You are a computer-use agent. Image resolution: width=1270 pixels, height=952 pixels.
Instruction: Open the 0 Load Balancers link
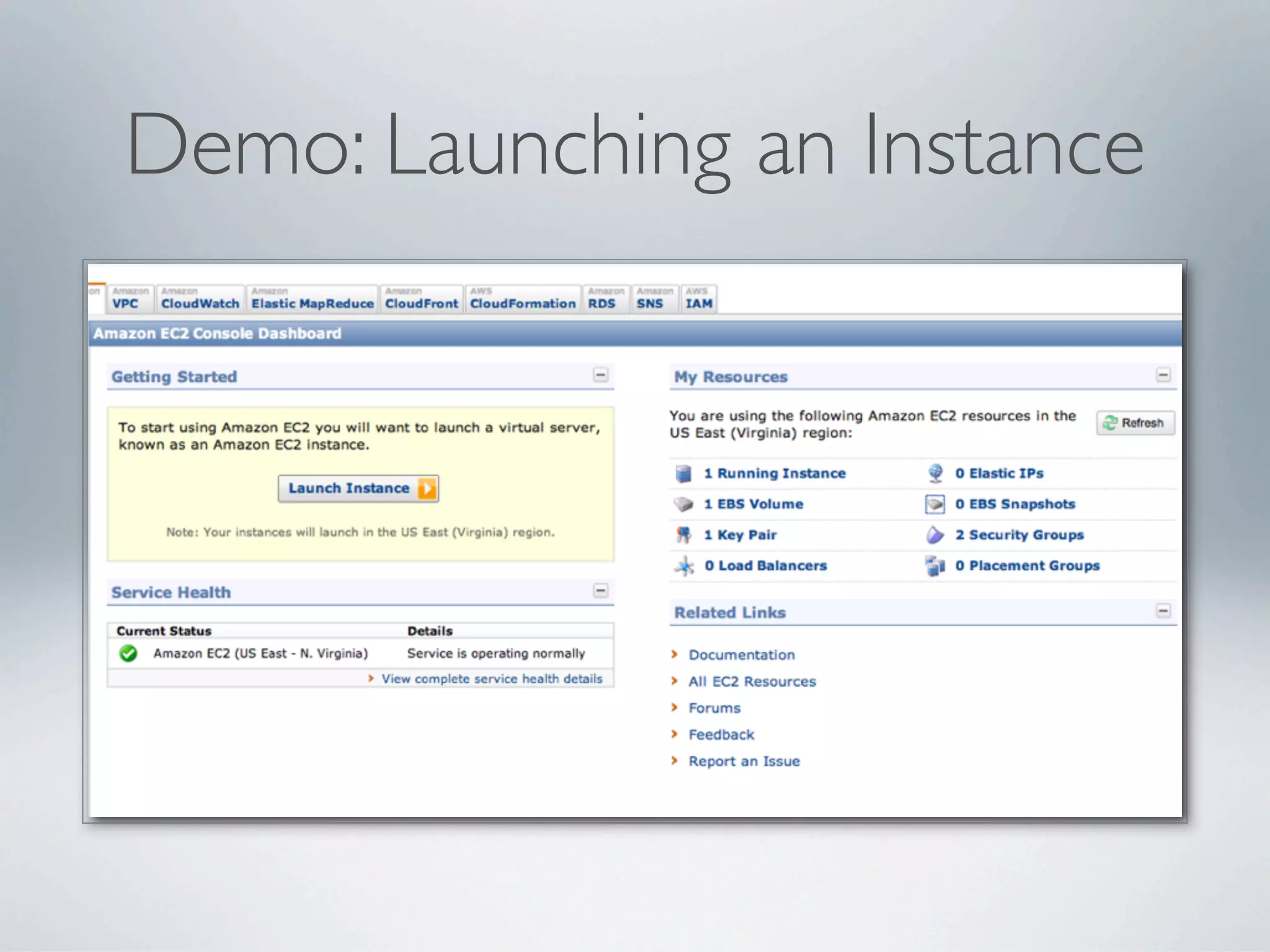[x=766, y=566]
